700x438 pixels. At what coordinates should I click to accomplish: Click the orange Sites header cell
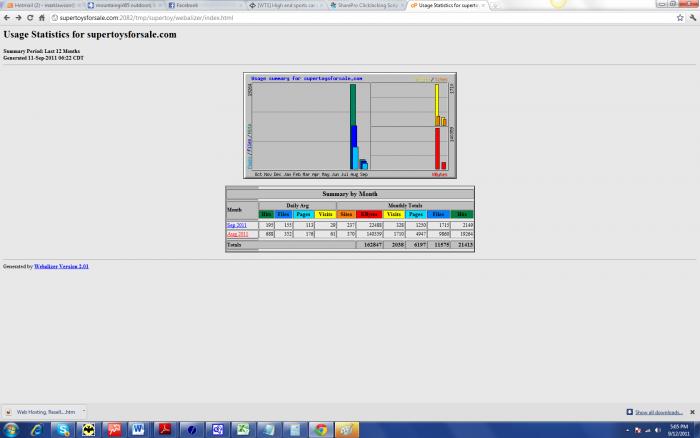coord(346,215)
